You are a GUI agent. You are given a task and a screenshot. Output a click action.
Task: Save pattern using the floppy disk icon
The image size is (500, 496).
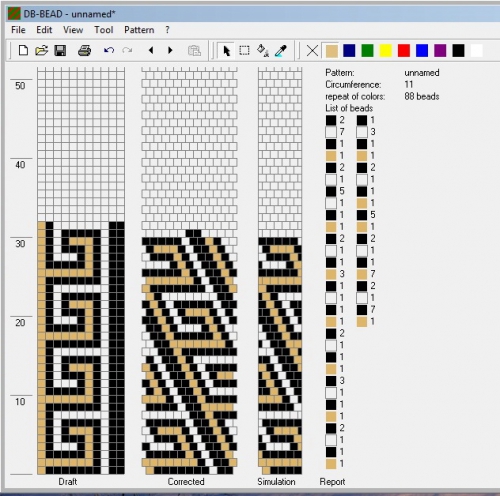[60, 51]
